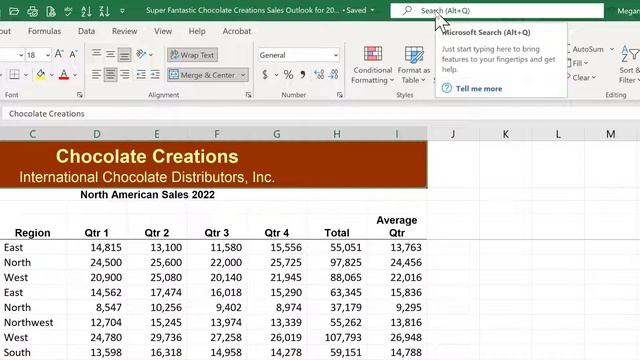The width and height of the screenshot is (640, 360).
Task: Open the Review tab
Action: click(124, 31)
